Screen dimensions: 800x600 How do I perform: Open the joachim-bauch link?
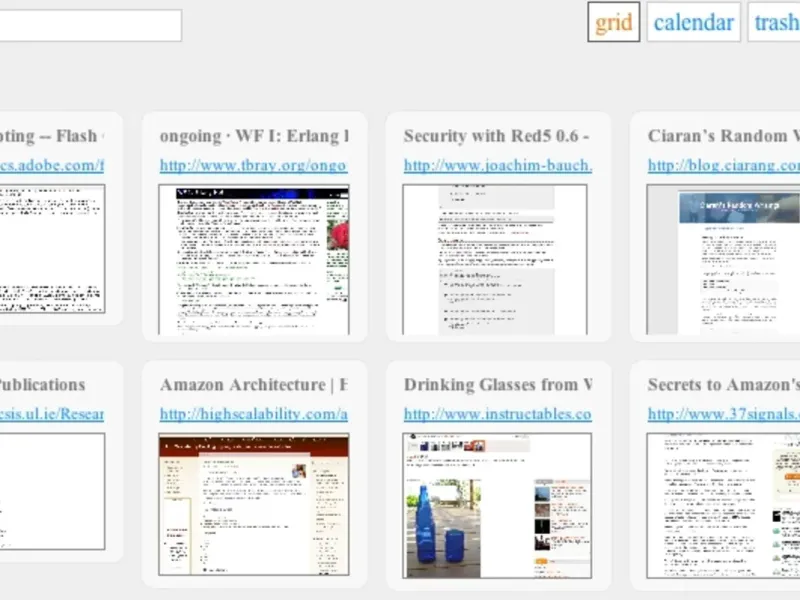[x=497, y=165]
